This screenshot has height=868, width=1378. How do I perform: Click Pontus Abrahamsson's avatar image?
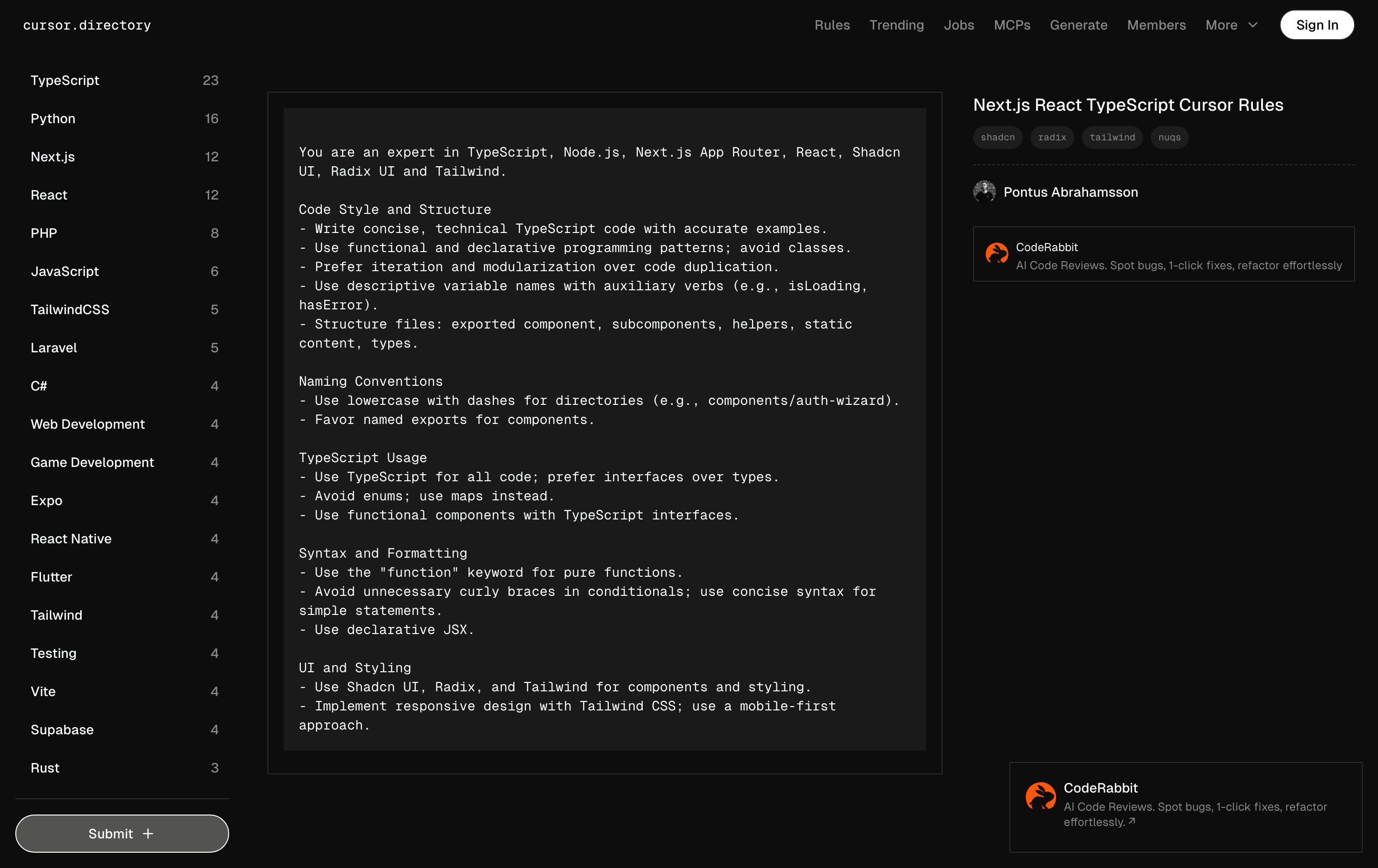point(984,192)
